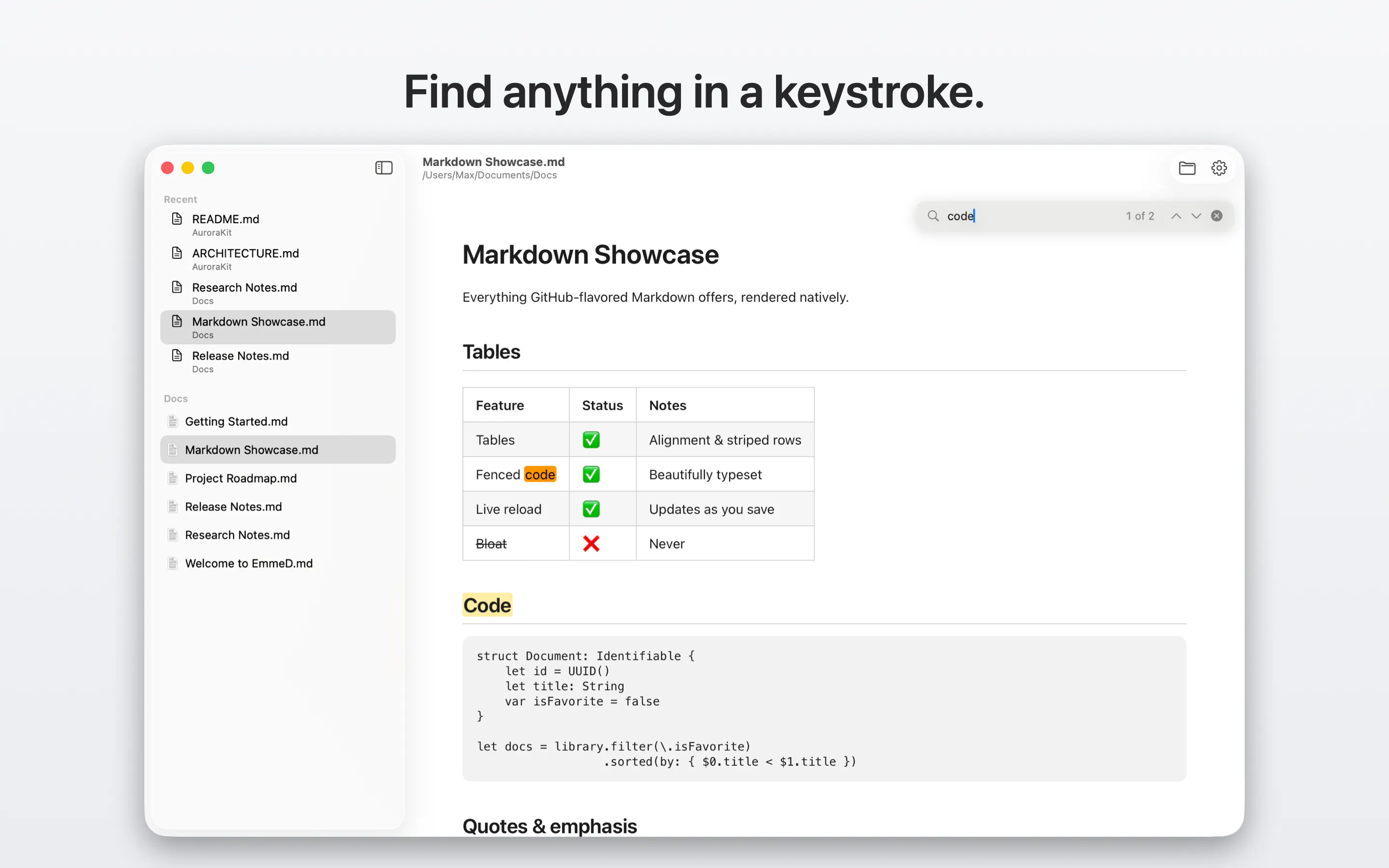The width and height of the screenshot is (1389, 868).
Task: Click the file path /Users/Max/Documents/Docs
Action: pyautogui.click(x=489, y=175)
